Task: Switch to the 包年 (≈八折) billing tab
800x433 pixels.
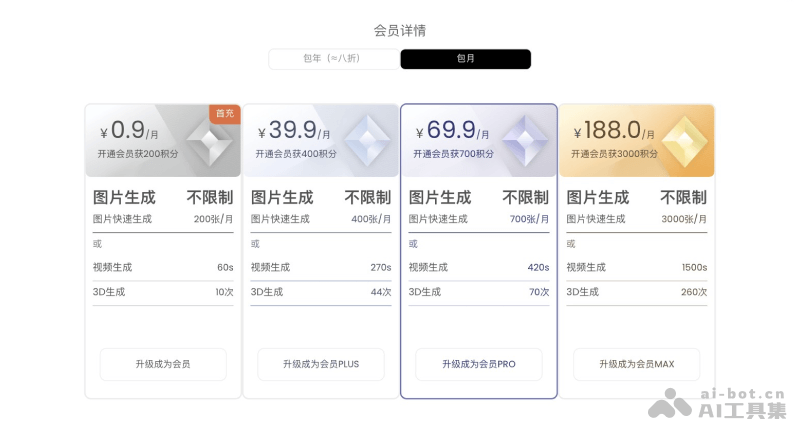Action: [x=333, y=59]
